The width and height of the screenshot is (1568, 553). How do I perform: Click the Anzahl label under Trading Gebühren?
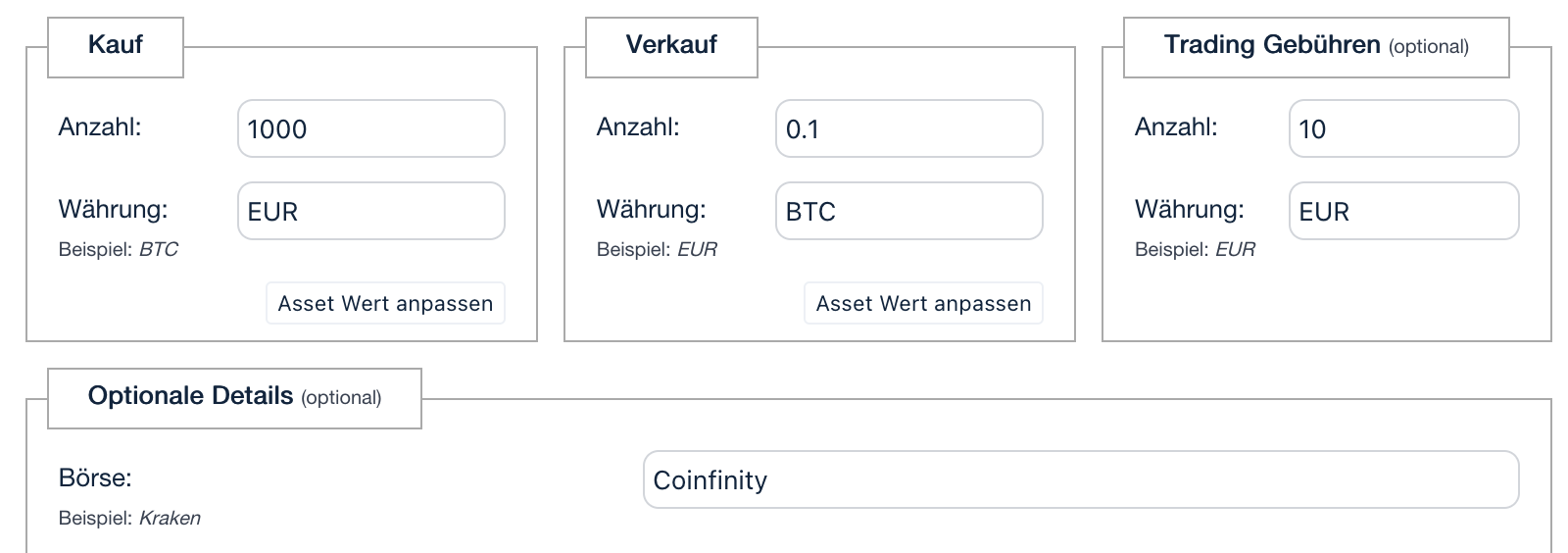(x=1176, y=126)
